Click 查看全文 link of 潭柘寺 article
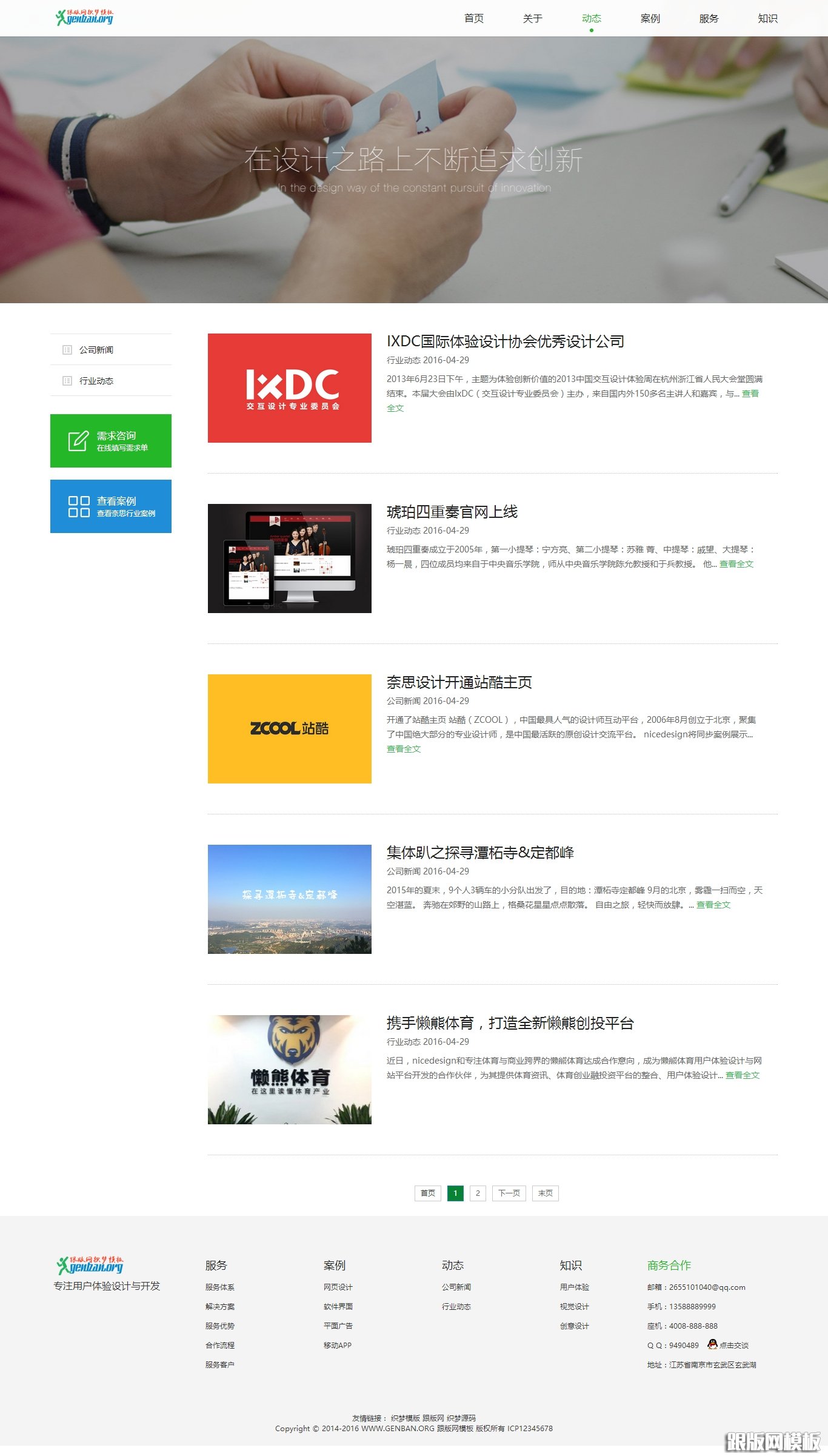The width and height of the screenshot is (828, 1456). [x=713, y=905]
